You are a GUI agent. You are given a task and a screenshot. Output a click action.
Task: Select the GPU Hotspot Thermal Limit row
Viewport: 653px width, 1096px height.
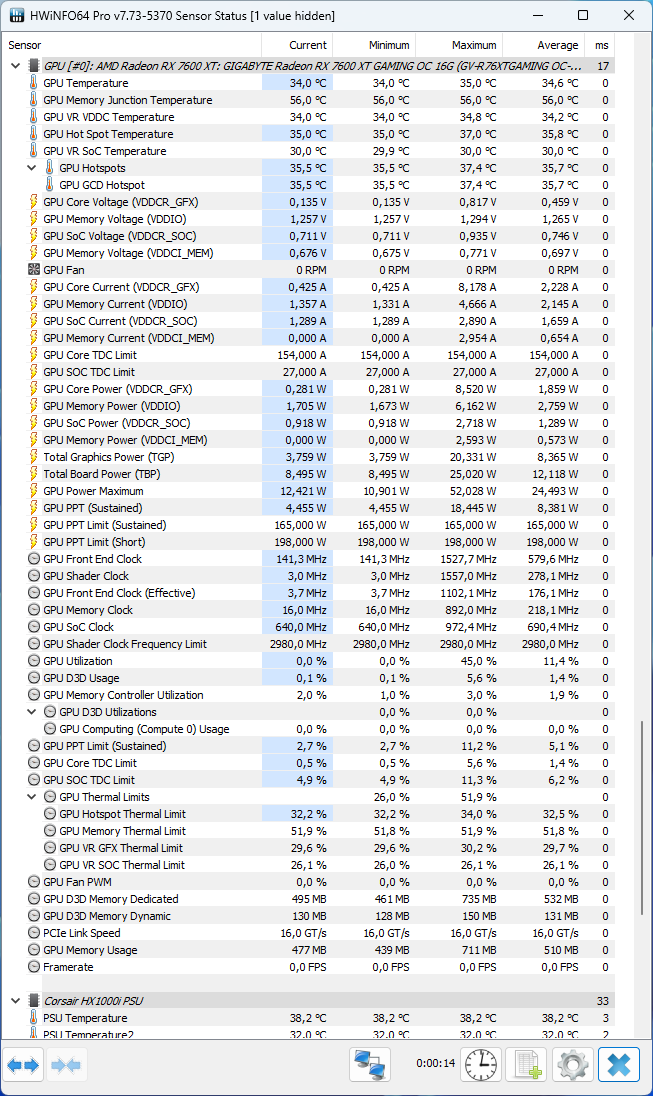[x=308, y=814]
